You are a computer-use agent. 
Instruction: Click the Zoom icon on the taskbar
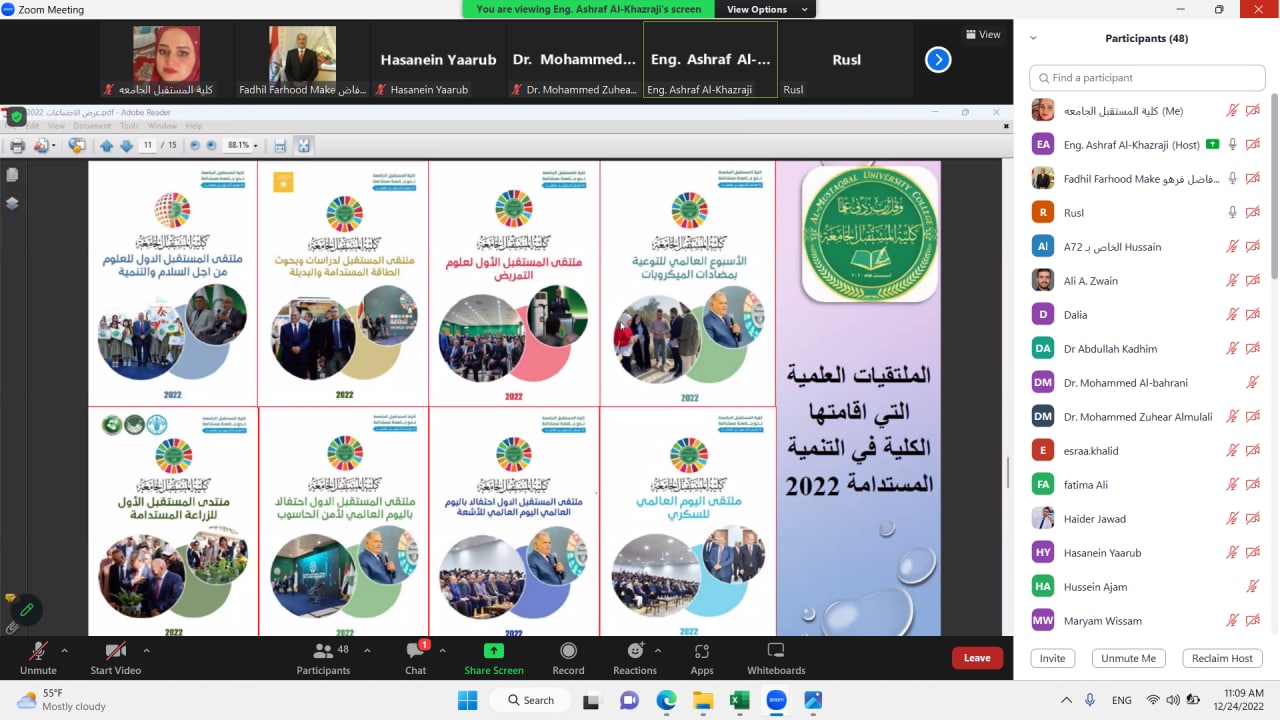point(775,700)
